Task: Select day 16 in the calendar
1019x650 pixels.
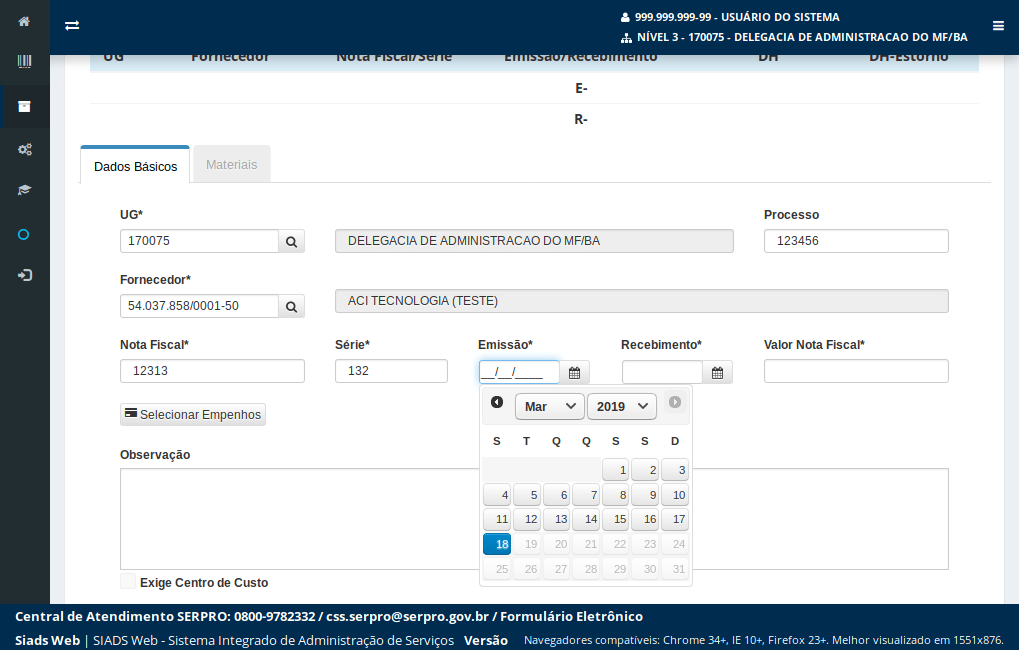Action: 645,519
